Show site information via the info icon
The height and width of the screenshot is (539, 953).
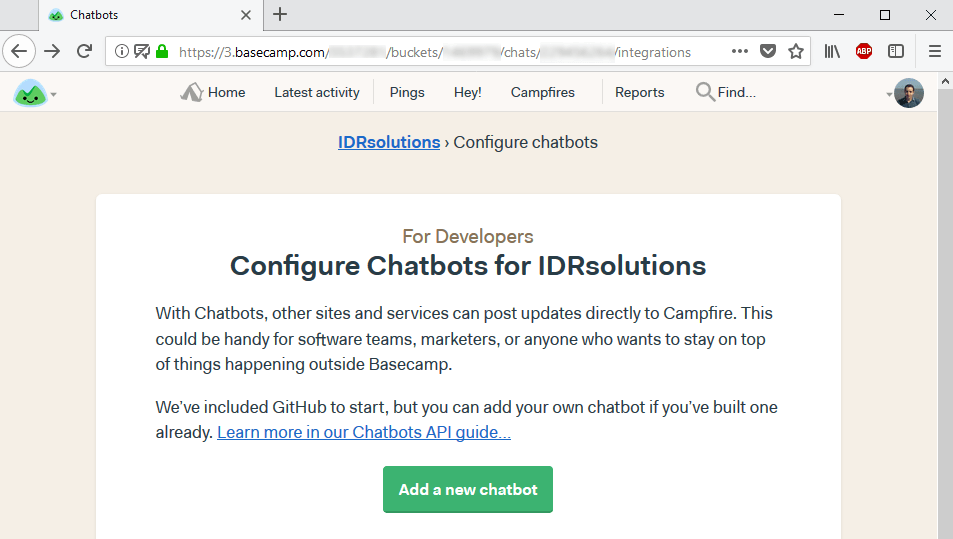point(122,52)
